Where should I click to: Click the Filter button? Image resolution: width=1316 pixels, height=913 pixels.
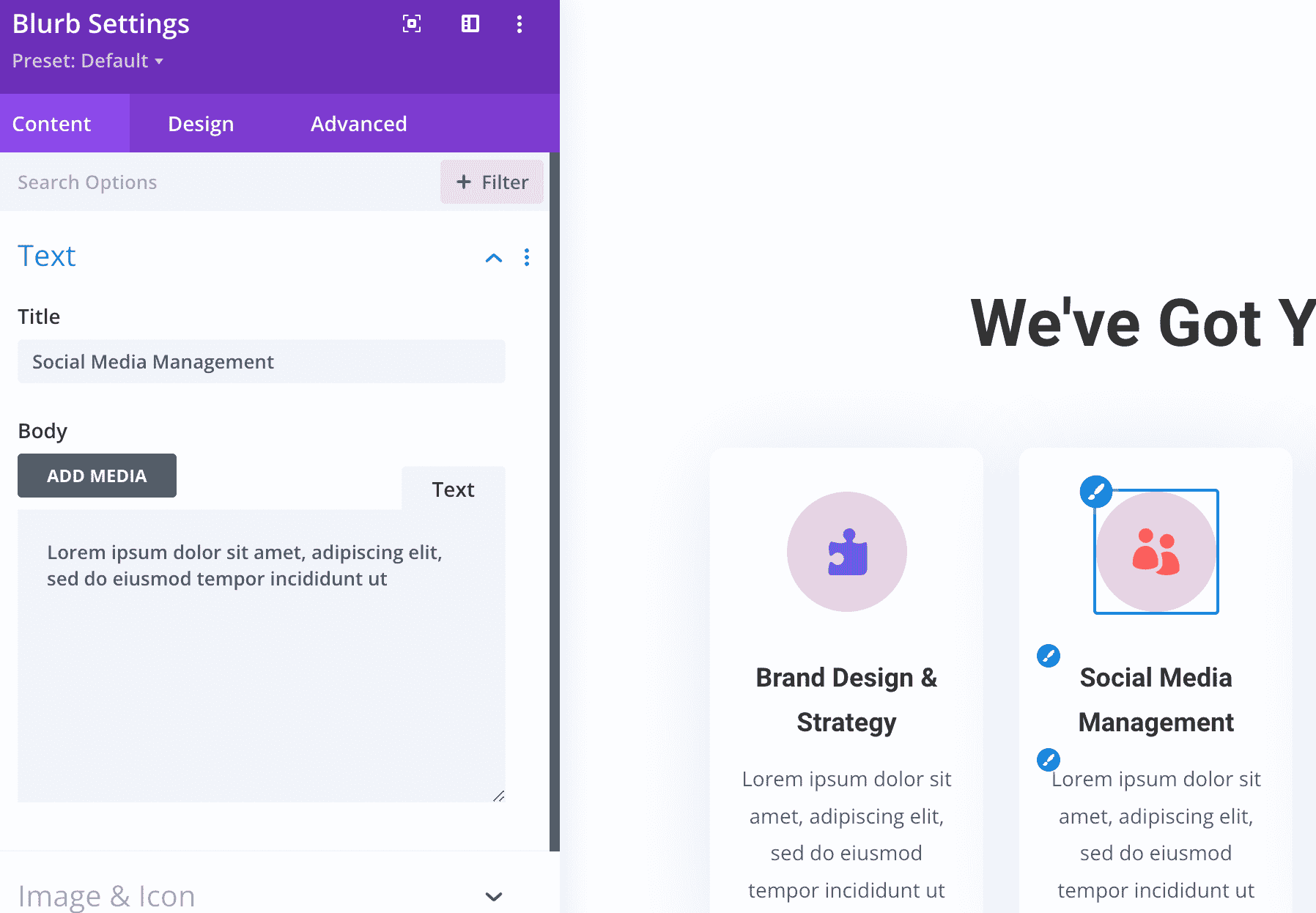click(492, 182)
